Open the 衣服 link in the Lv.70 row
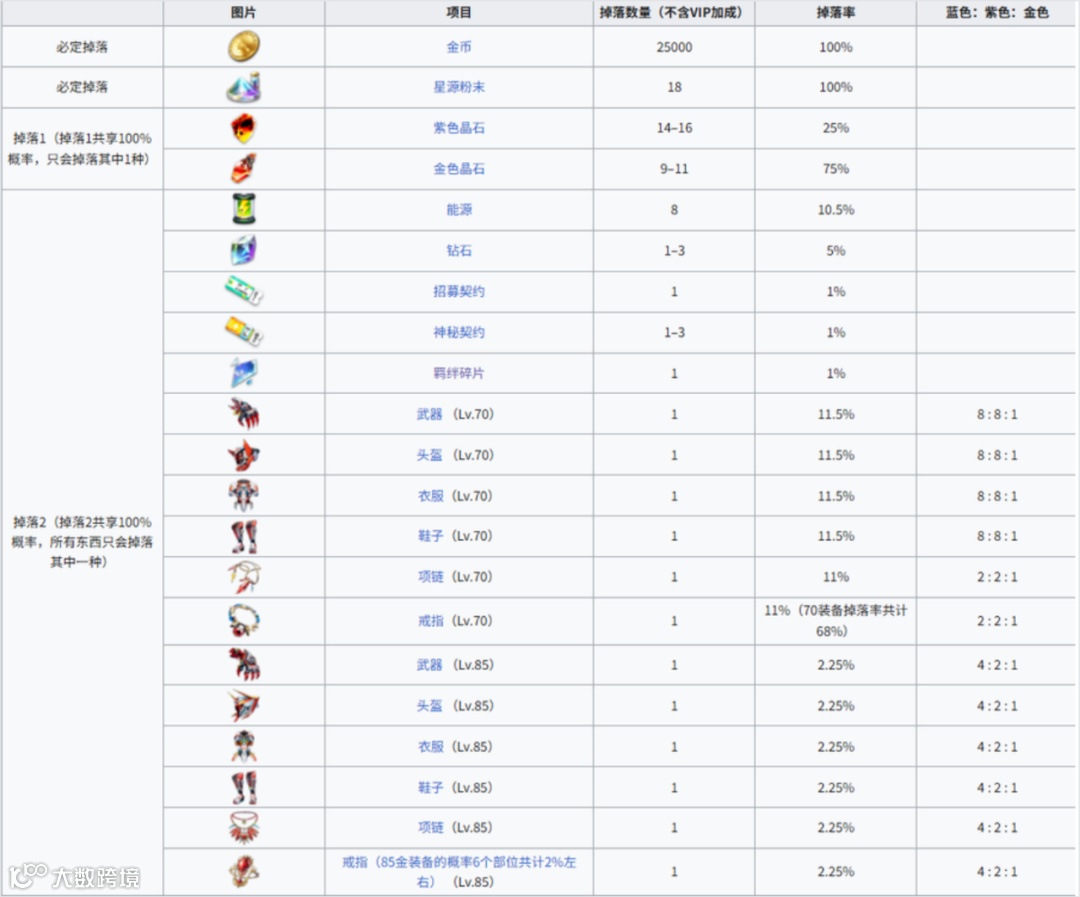 [430, 496]
